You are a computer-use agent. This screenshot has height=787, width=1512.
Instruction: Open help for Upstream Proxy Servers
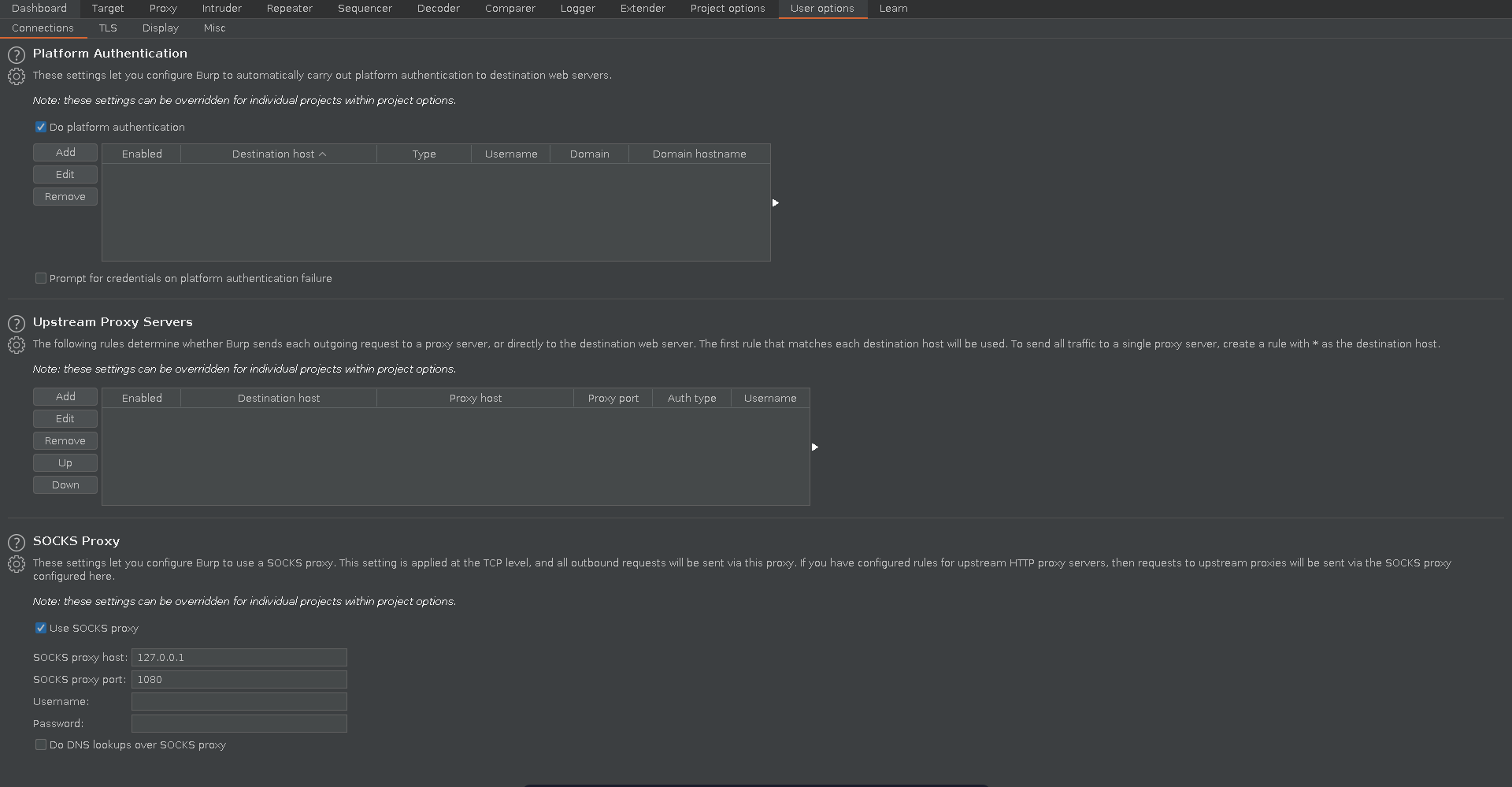click(x=17, y=324)
